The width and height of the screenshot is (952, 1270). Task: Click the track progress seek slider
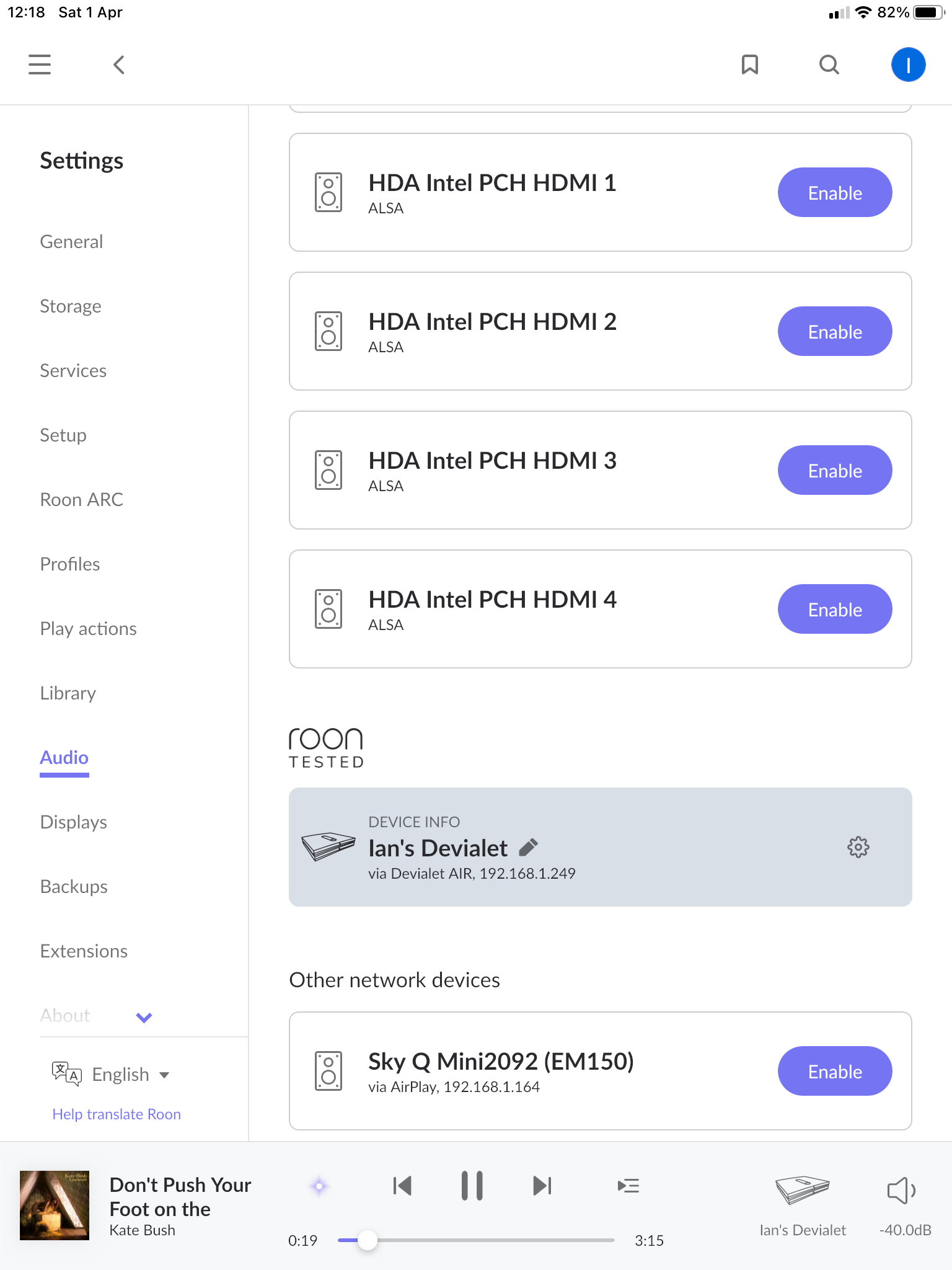pyautogui.click(x=476, y=1240)
